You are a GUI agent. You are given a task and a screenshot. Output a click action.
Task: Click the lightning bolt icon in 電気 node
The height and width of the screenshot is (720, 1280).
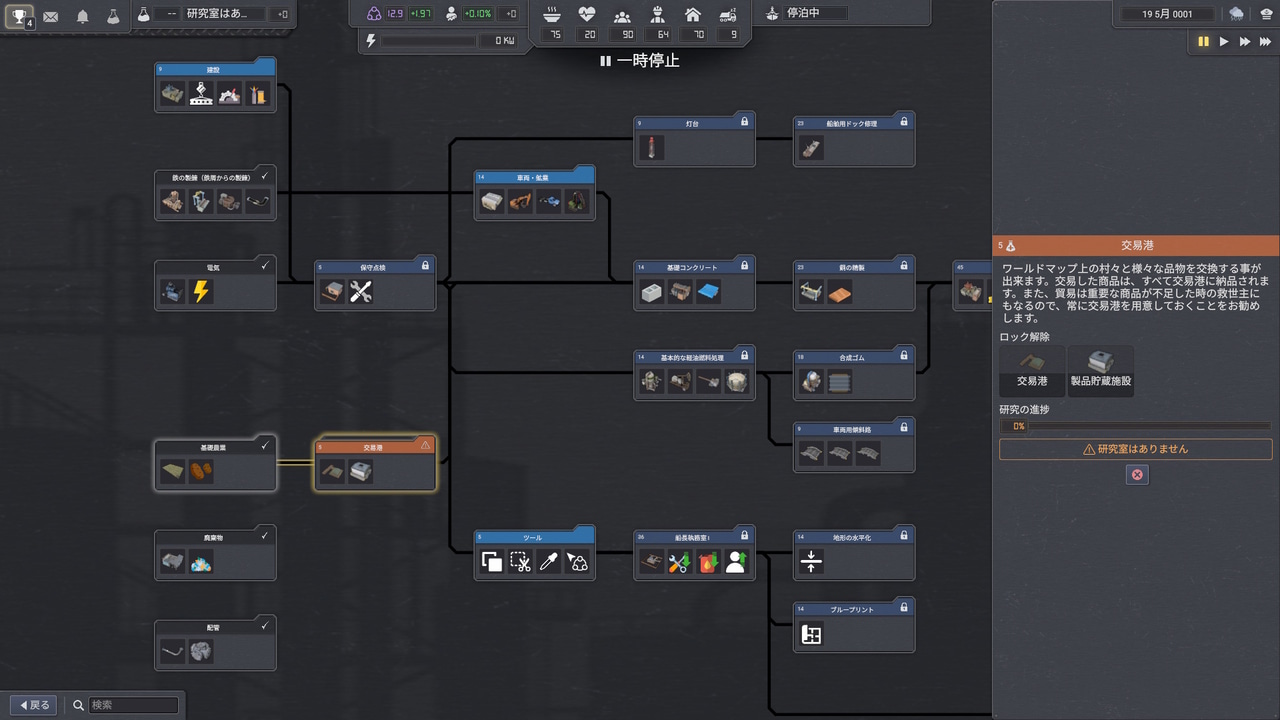(201, 292)
